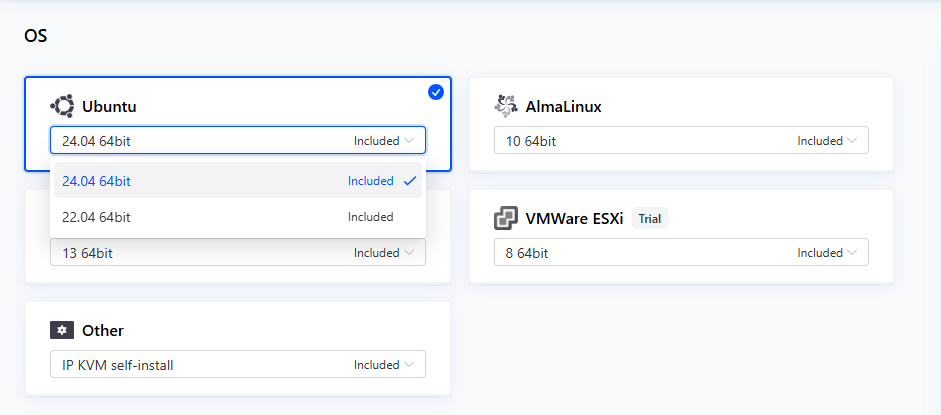The width and height of the screenshot is (941, 415).
Task: Collapse the Ubuntu version dropdown
Action: (238, 141)
